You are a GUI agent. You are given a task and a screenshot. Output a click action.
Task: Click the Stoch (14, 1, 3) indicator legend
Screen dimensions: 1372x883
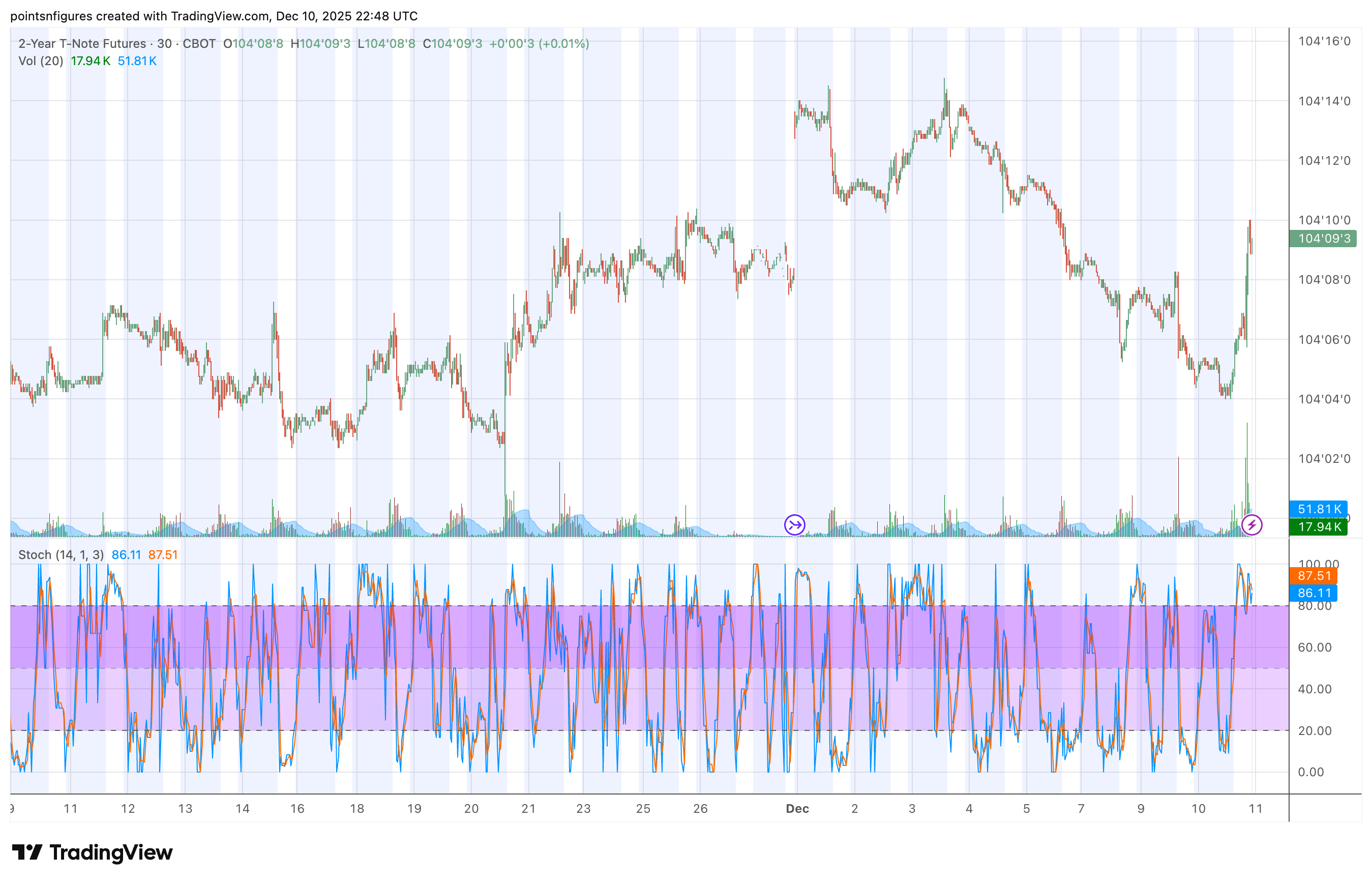61,554
